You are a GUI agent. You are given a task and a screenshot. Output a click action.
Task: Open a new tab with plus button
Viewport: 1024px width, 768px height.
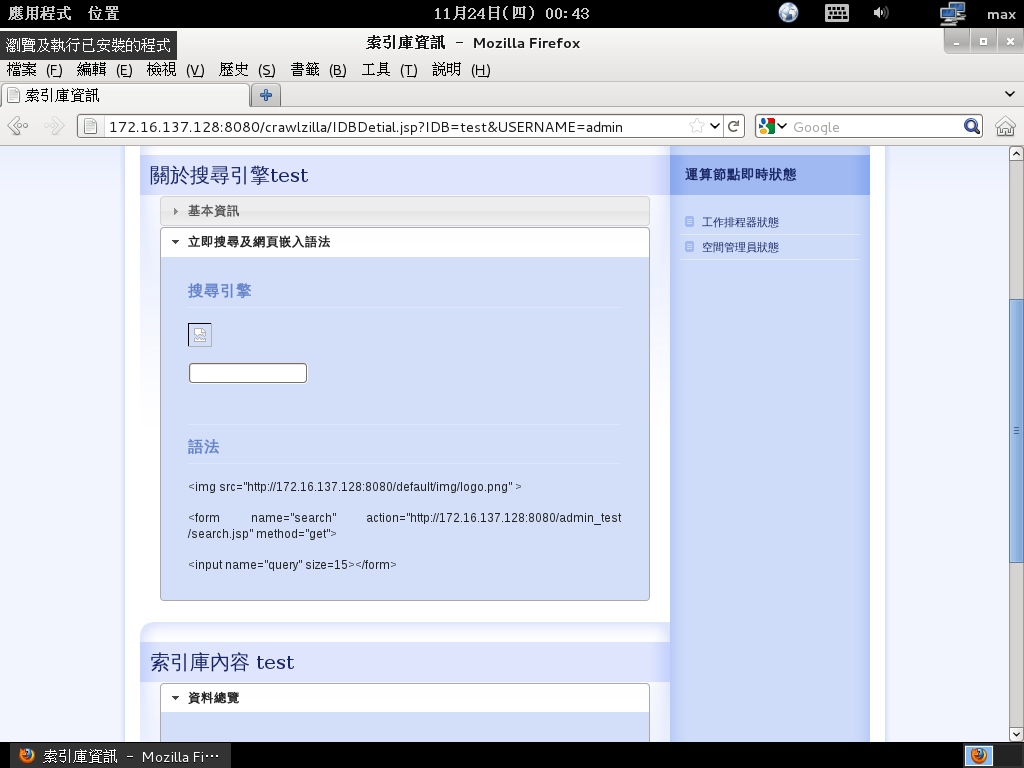[x=266, y=95]
